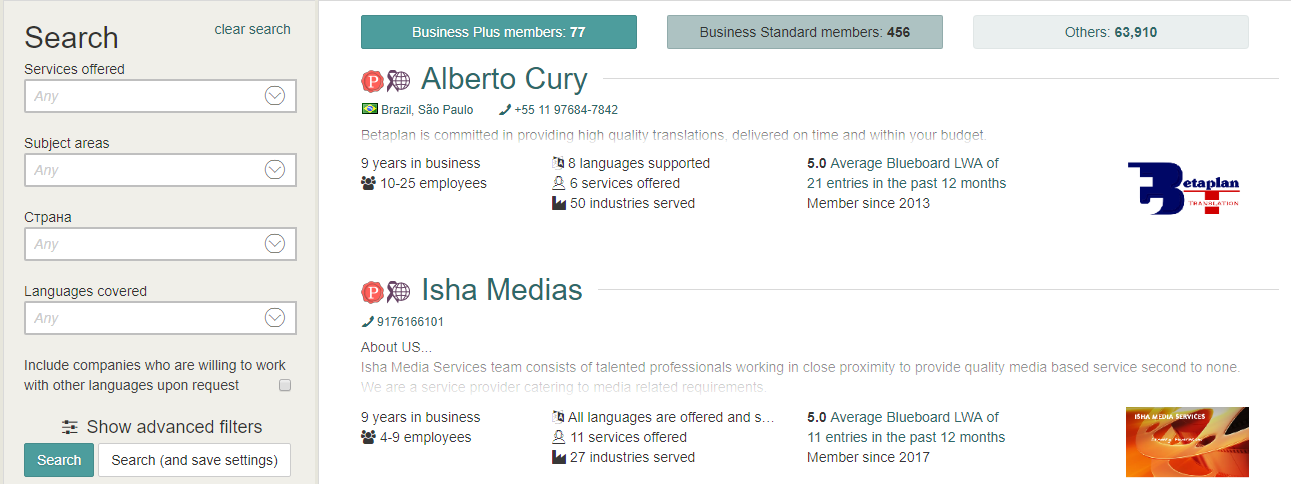The height and width of the screenshot is (485, 1291).
Task: Click the Betaplan Translation logo
Action: [x=1183, y=189]
